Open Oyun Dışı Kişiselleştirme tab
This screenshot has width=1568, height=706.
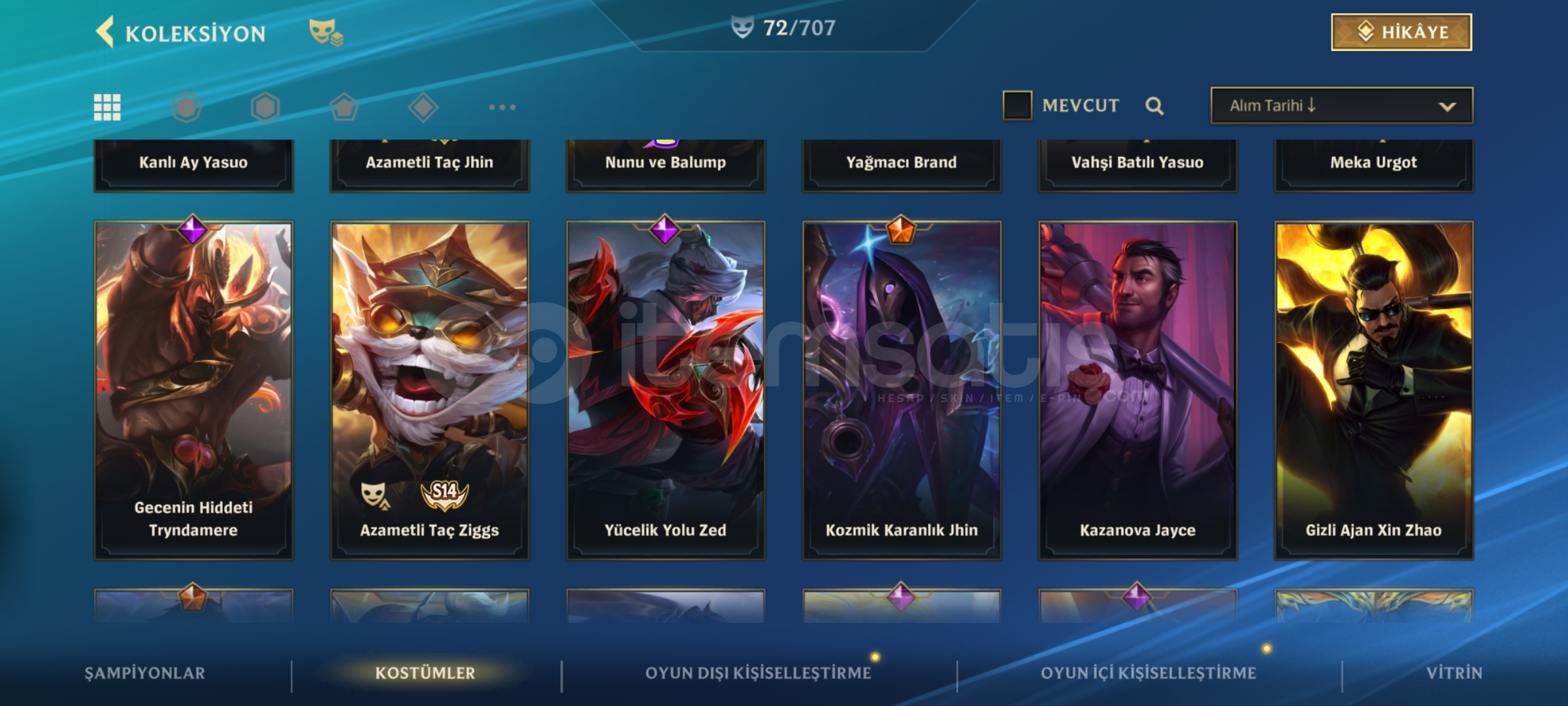point(759,673)
